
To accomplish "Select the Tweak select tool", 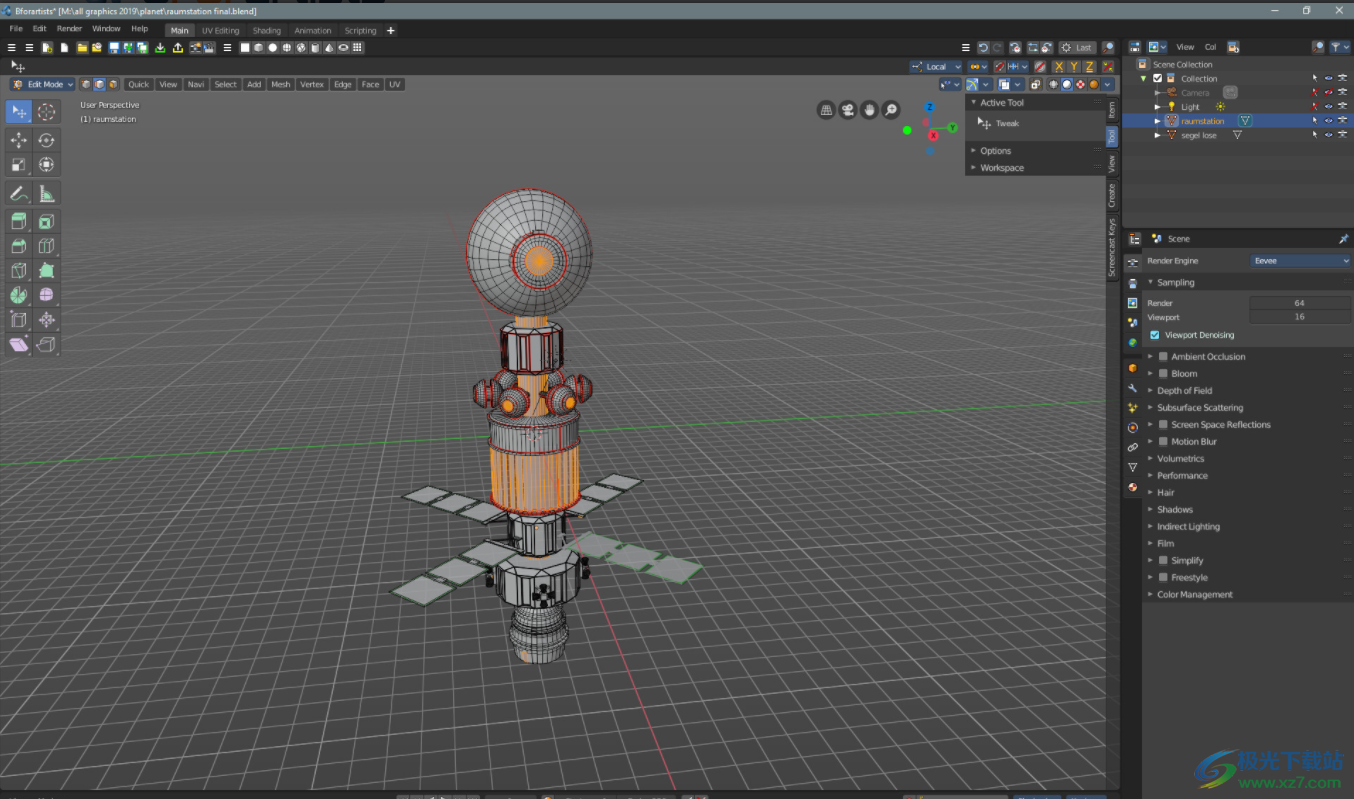I will (19, 112).
